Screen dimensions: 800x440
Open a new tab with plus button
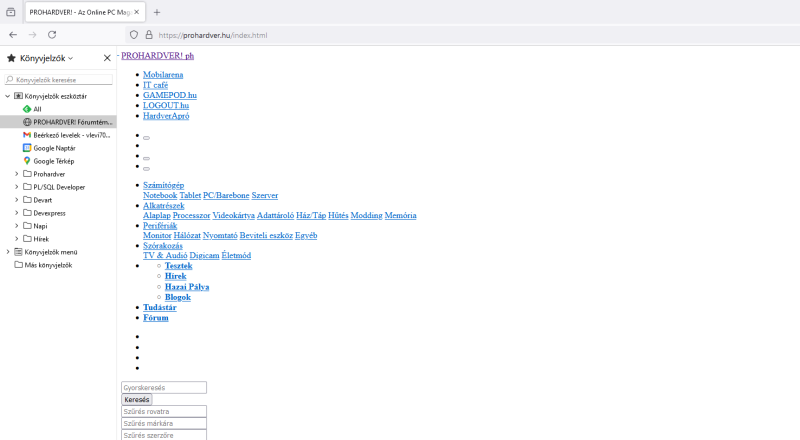coord(157,12)
